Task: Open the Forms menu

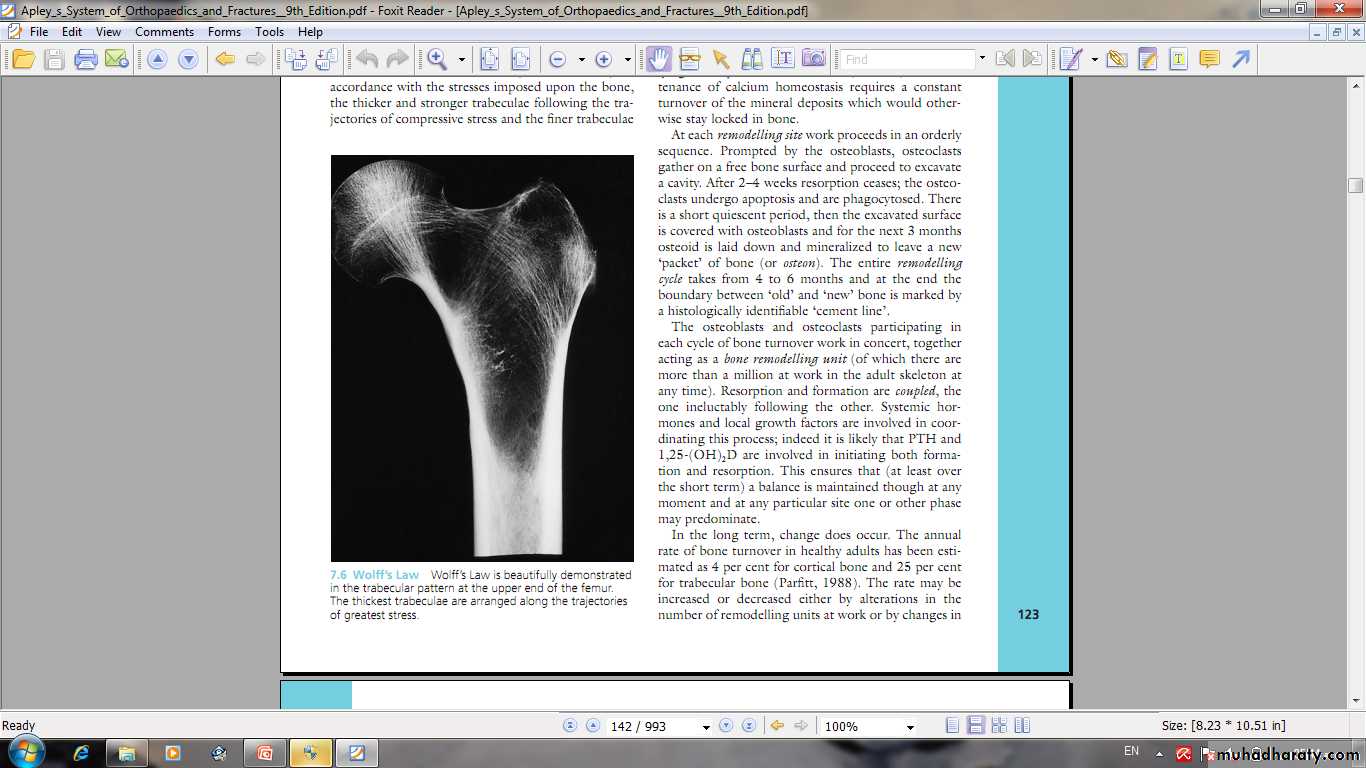Action: 224,32
